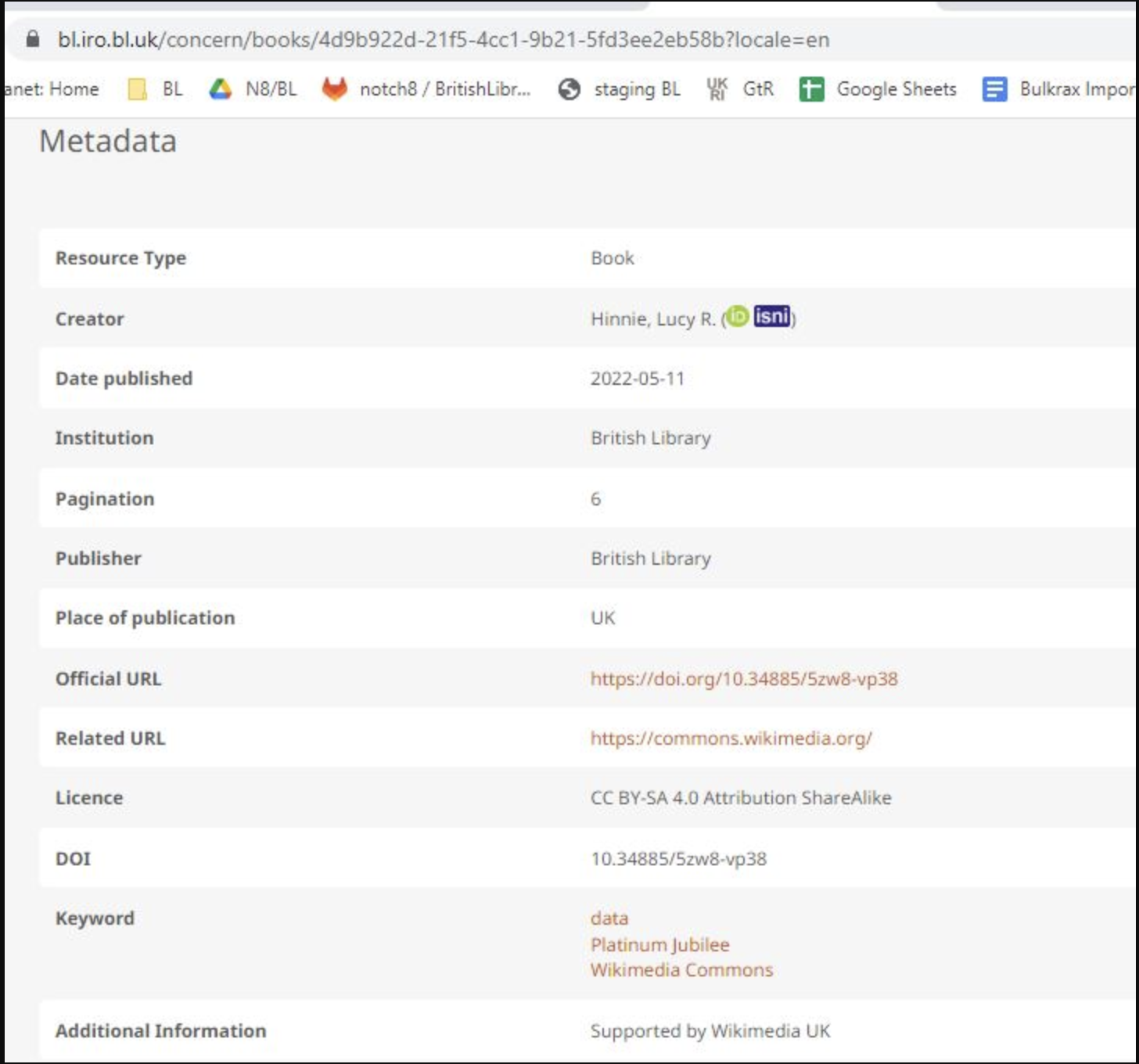
Task: Click the ORCID iD icon beside Lucy R.
Action: pos(737,317)
